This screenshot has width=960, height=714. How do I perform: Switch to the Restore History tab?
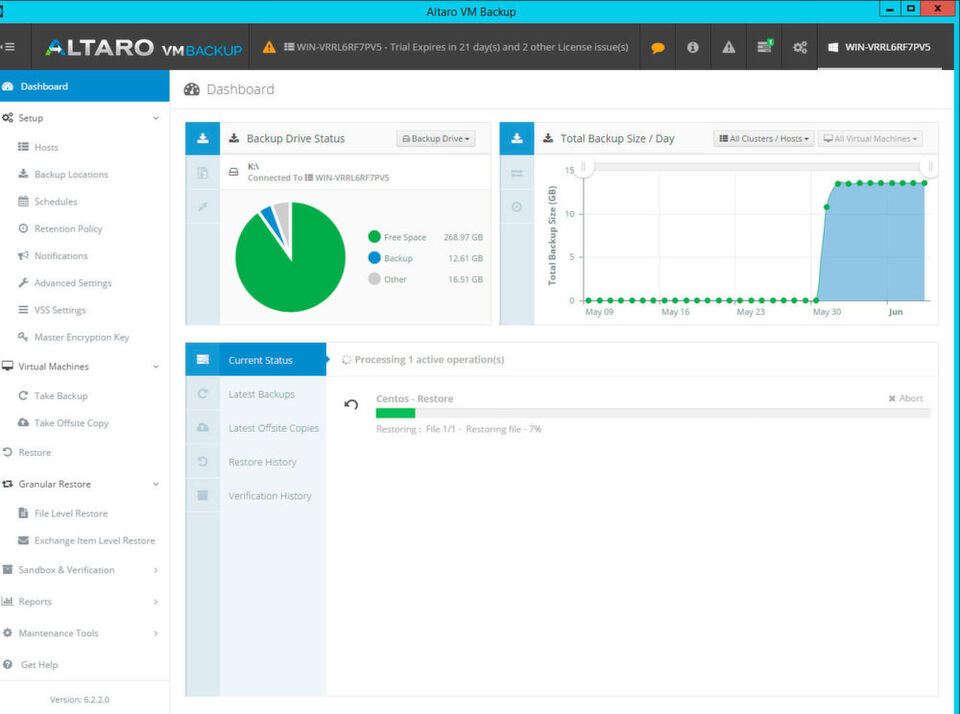click(x=262, y=462)
